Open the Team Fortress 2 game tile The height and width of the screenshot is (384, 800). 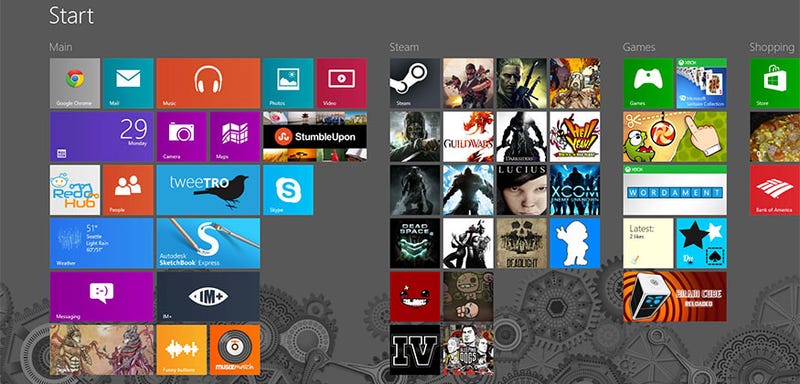[468, 83]
